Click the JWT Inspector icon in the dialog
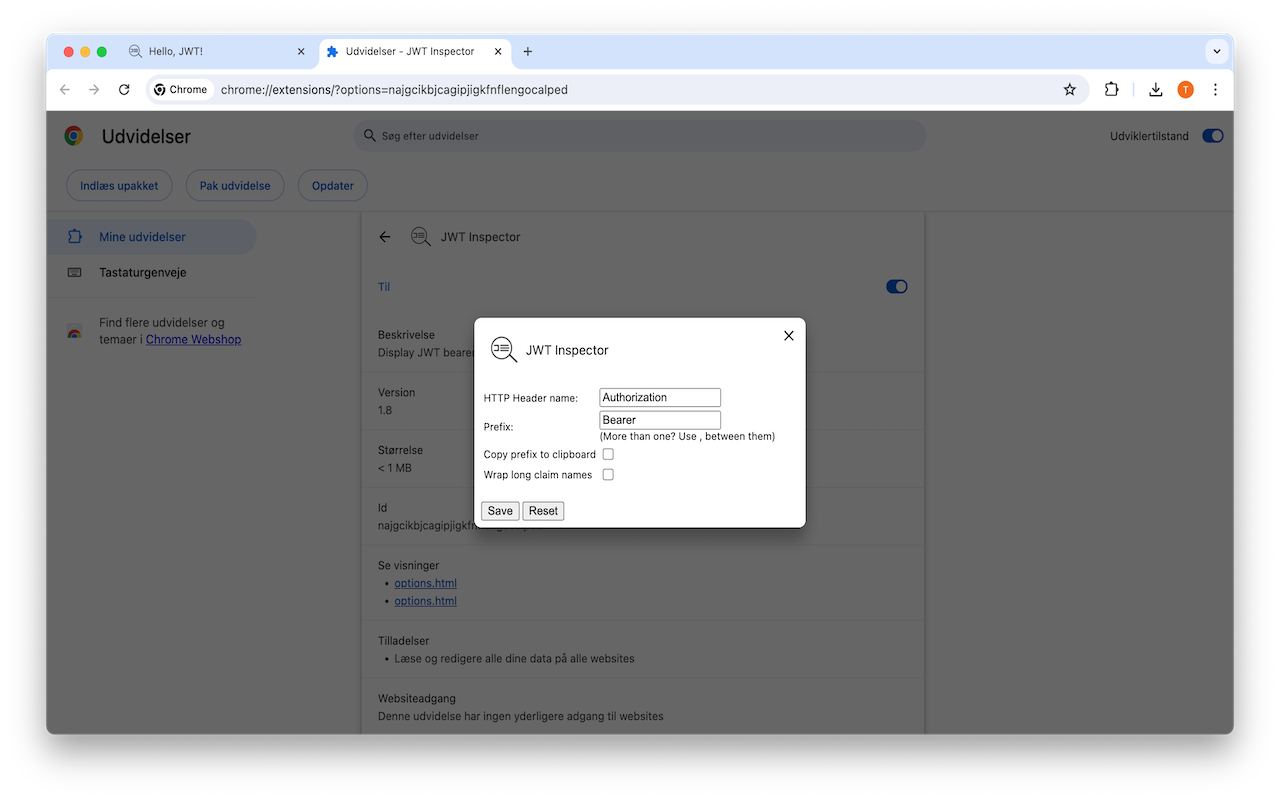This screenshot has width=1280, height=800. click(x=502, y=349)
